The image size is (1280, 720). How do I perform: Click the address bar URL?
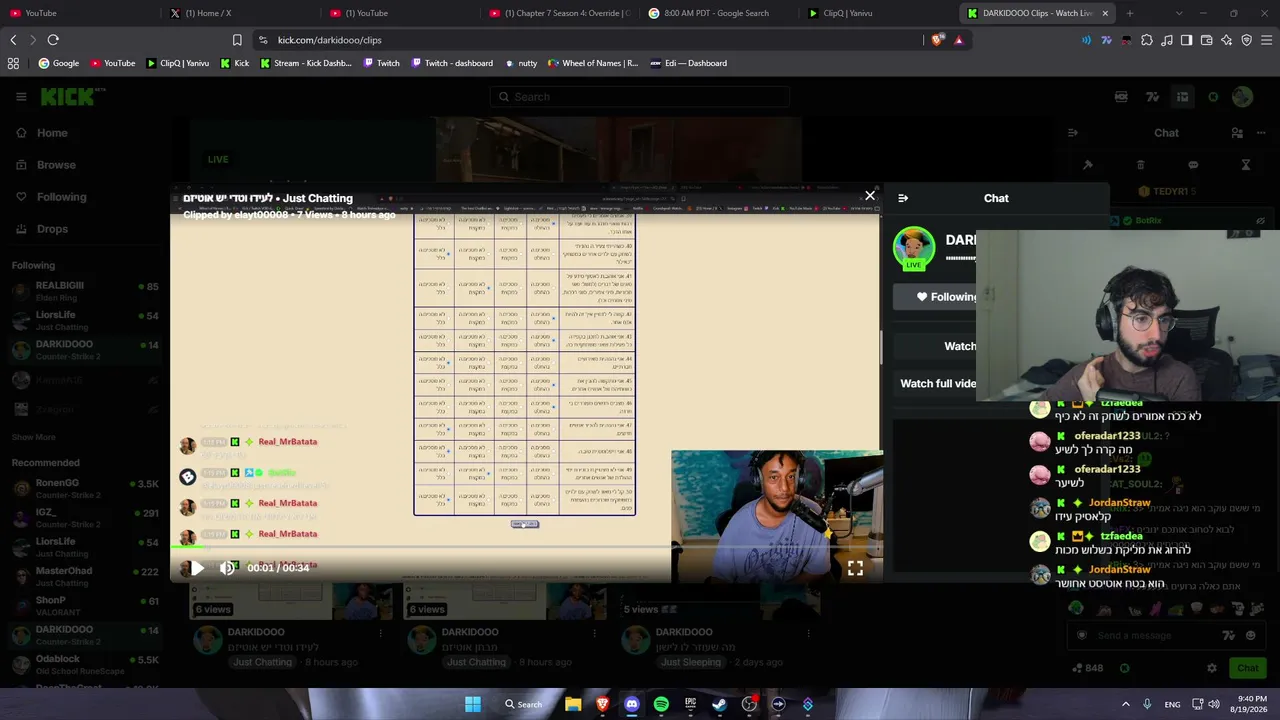tap(330, 40)
